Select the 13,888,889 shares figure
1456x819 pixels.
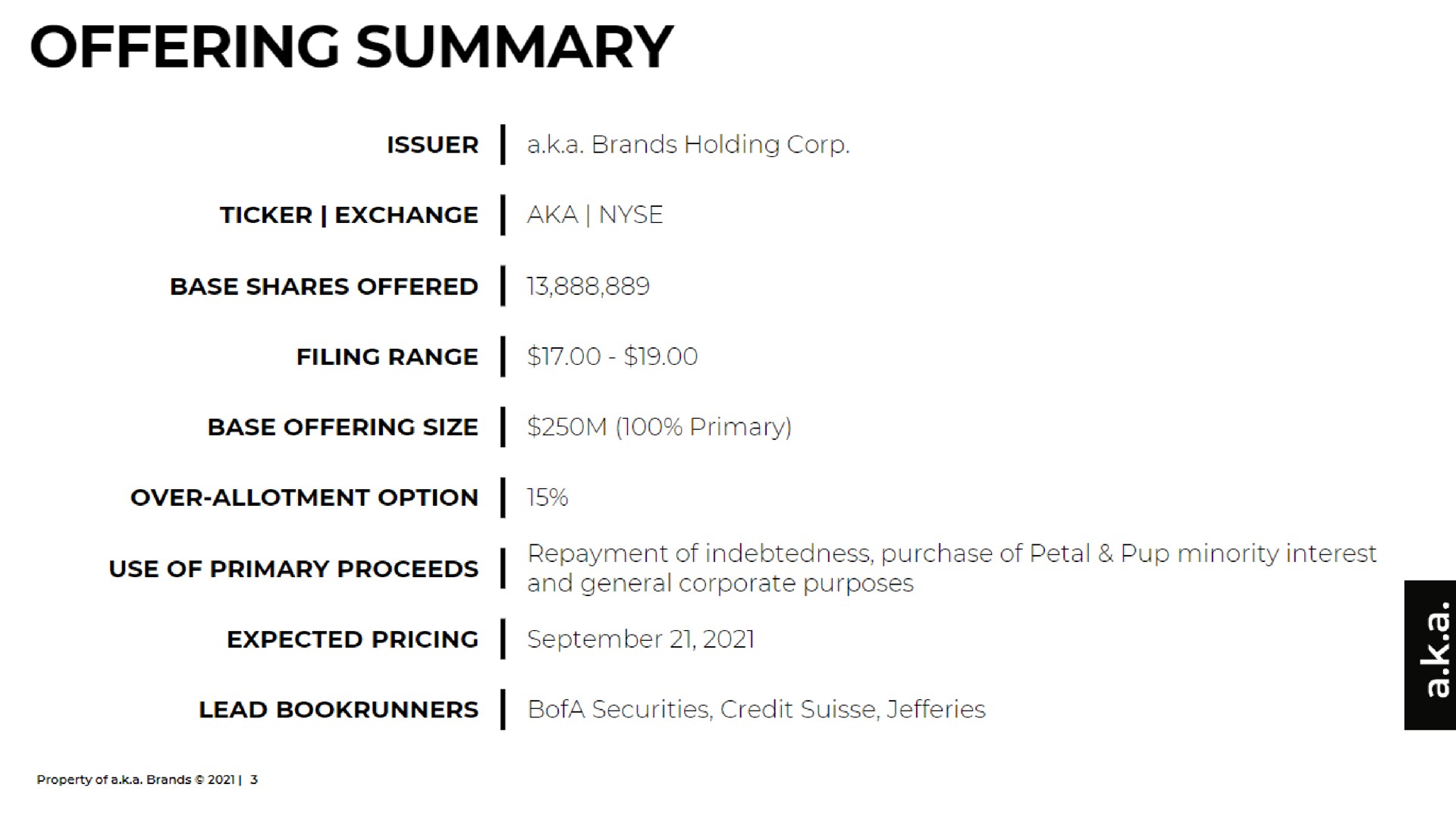click(x=588, y=286)
